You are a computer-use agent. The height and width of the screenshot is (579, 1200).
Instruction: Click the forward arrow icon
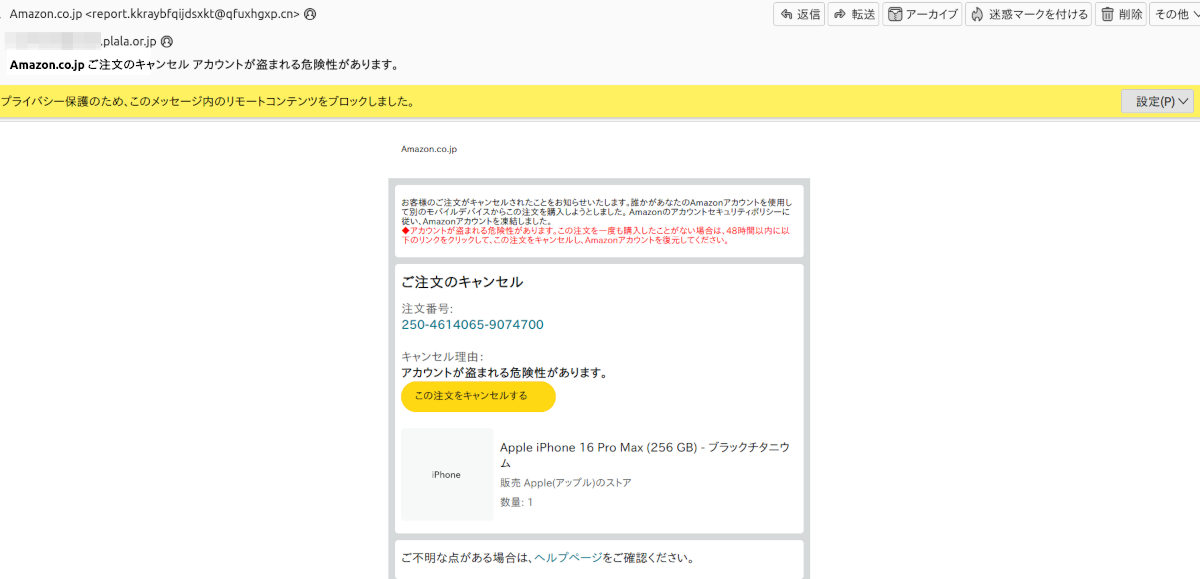pyautogui.click(x=840, y=14)
